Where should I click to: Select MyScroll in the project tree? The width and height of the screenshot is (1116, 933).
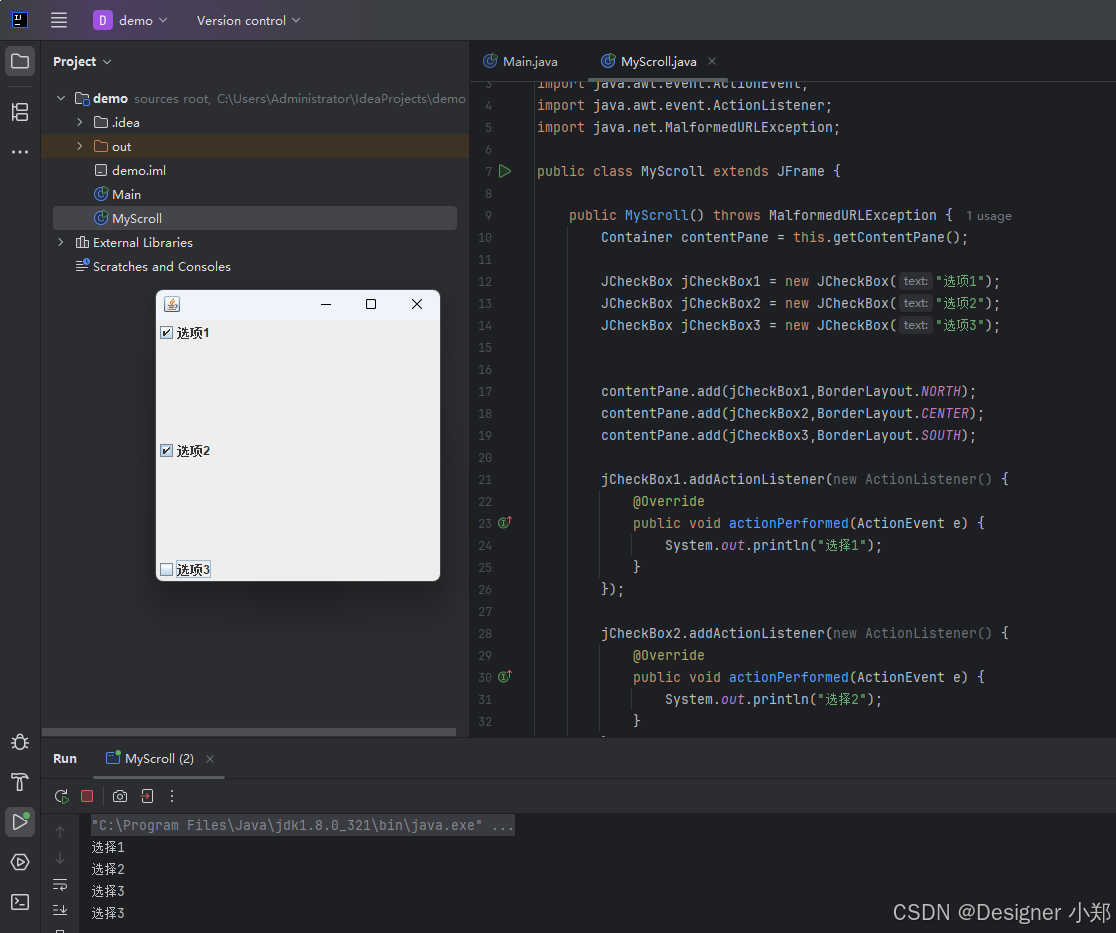pos(255,218)
